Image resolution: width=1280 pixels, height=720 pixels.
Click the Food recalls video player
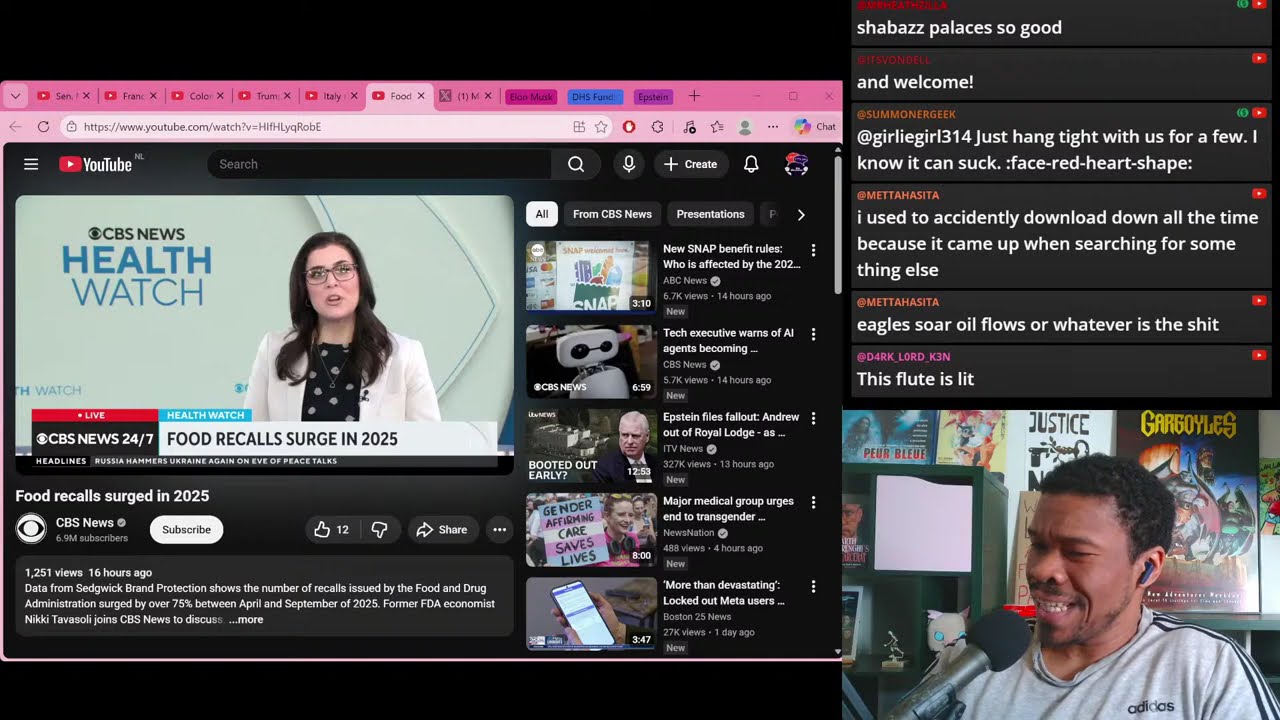click(x=264, y=334)
